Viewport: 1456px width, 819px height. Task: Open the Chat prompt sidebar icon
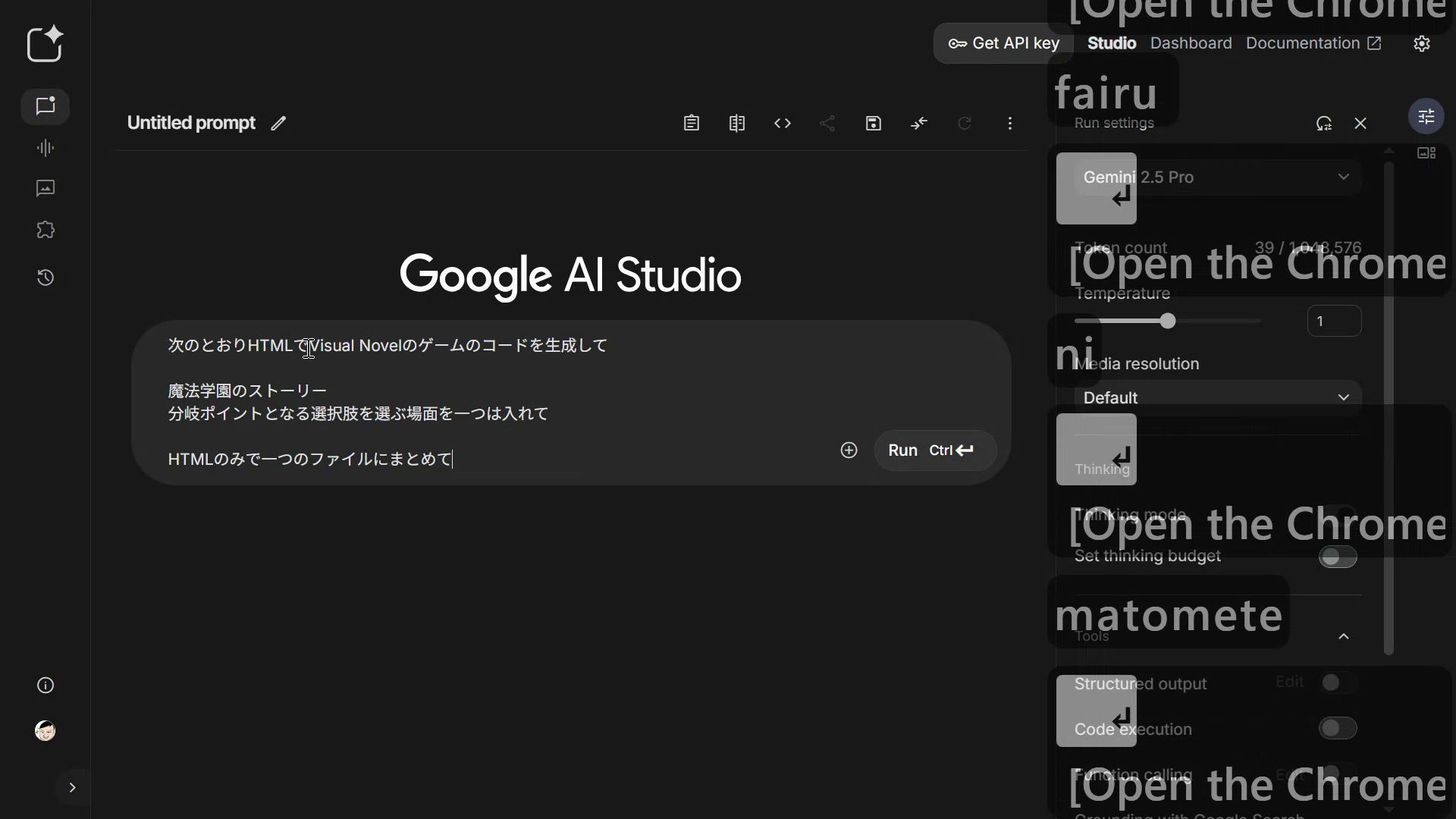click(x=45, y=106)
